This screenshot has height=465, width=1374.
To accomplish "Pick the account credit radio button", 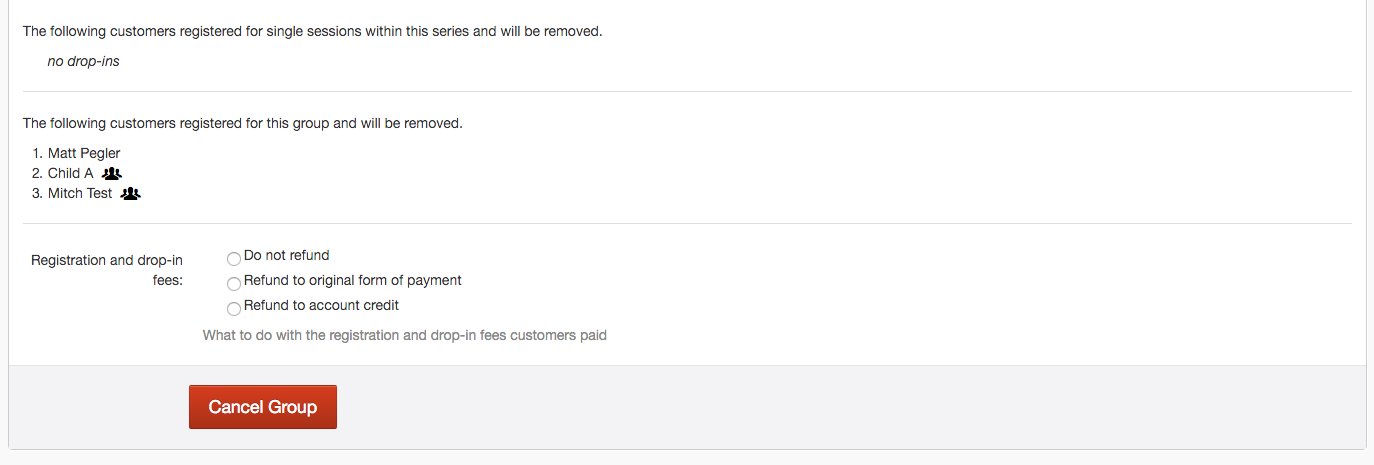I will [x=234, y=309].
